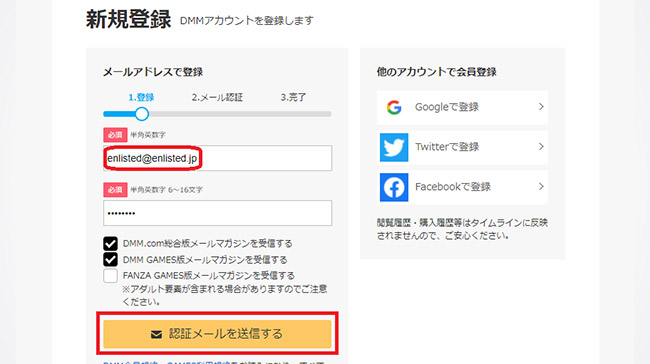Uncheck the DMM GAMES版 mail magazine checkbox
Image resolution: width=650 pixels, height=364 pixels.
point(110,260)
